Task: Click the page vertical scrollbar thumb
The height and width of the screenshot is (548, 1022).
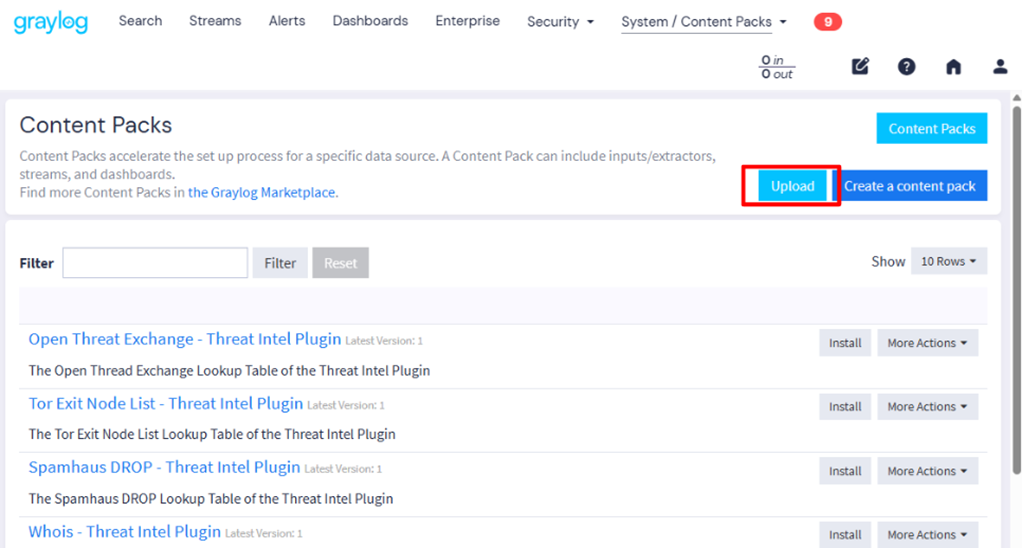Action: [x=1016, y=290]
